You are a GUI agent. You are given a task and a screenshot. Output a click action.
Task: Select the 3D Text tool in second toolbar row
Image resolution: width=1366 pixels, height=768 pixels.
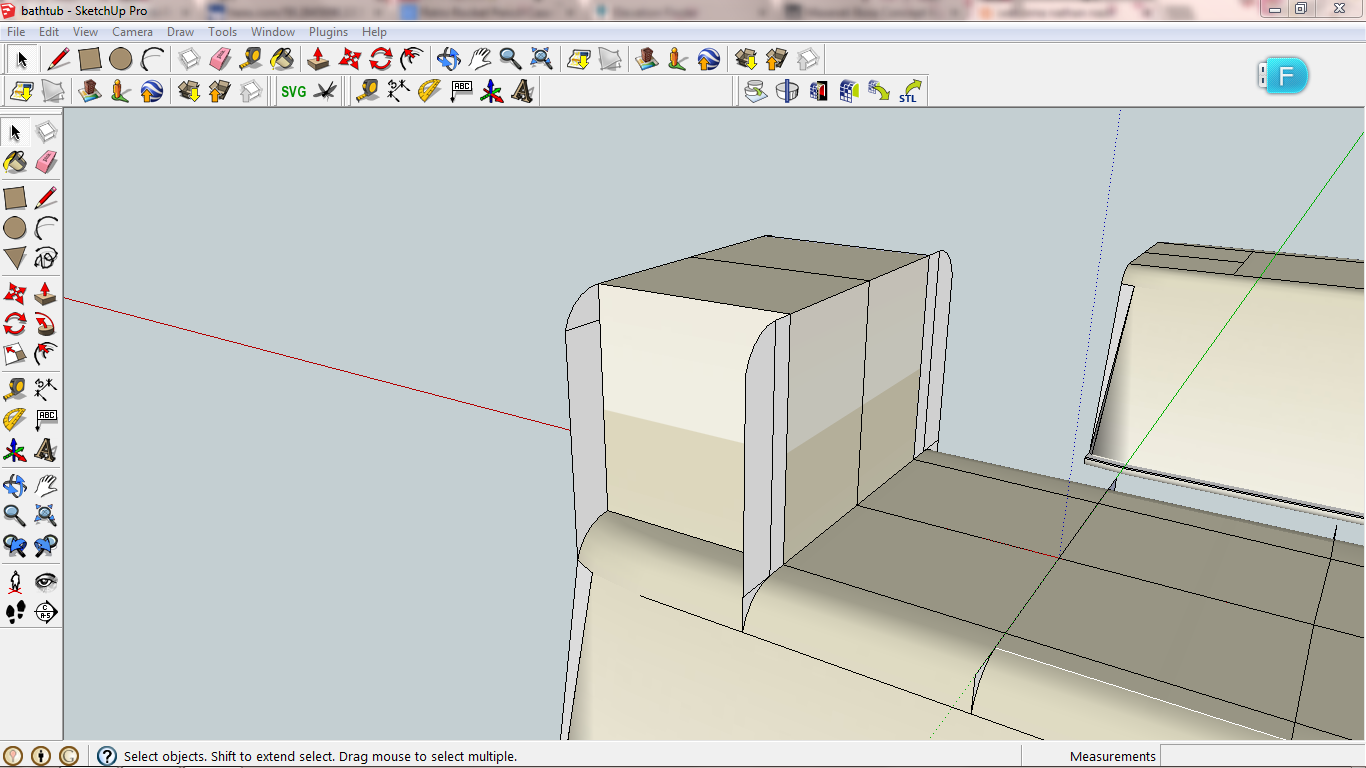tap(523, 92)
